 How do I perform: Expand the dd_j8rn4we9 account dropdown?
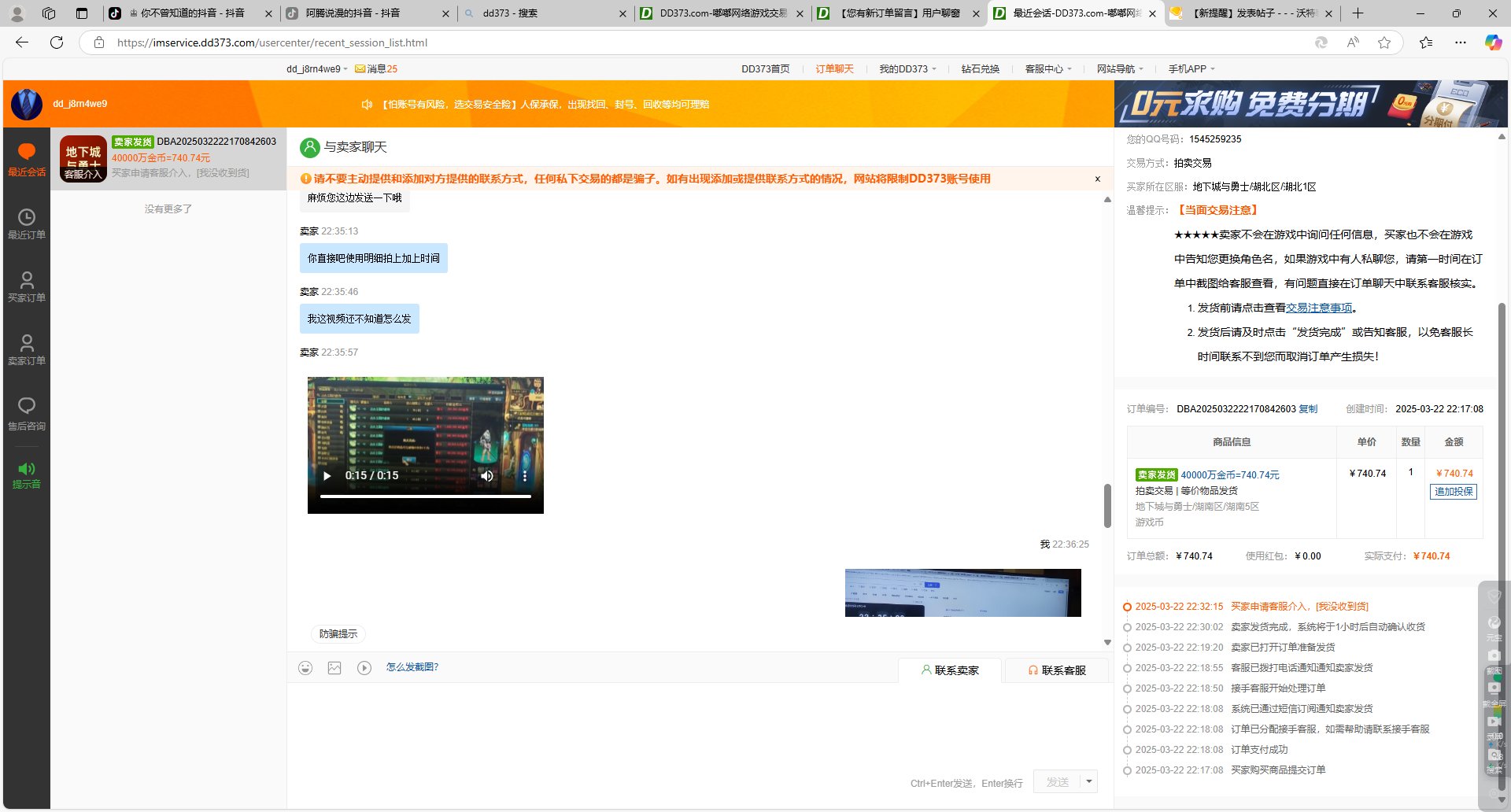click(317, 69)
